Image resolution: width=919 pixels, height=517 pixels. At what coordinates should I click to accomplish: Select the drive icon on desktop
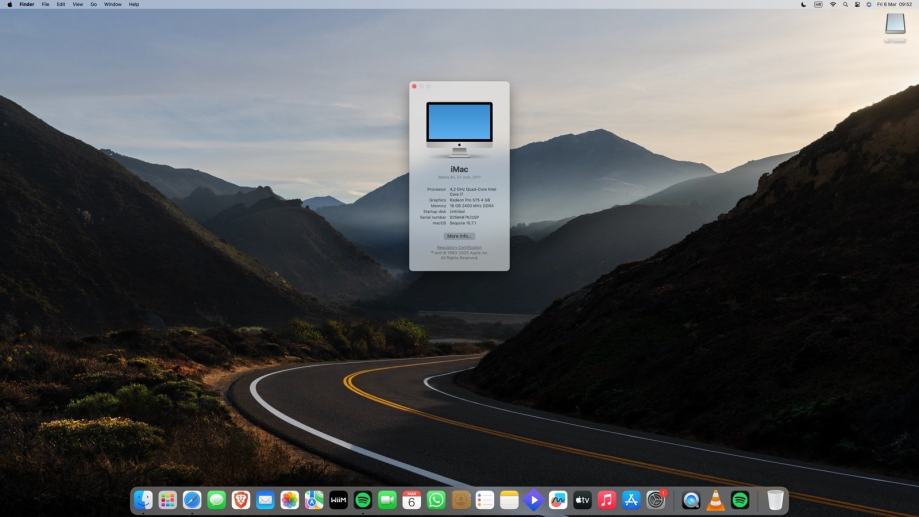pyautogui.click(x=895, y=30)
